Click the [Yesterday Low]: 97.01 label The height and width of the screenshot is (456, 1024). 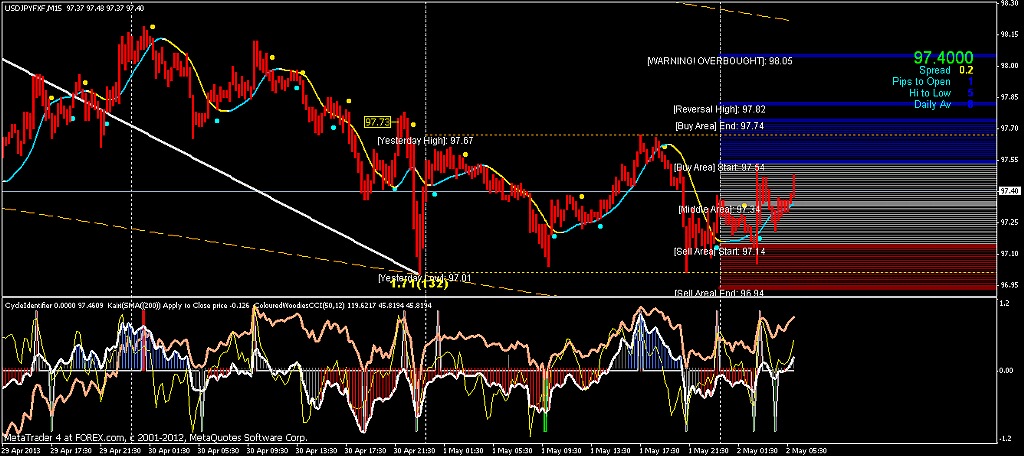pyautogui.click(x=424, y=278)
